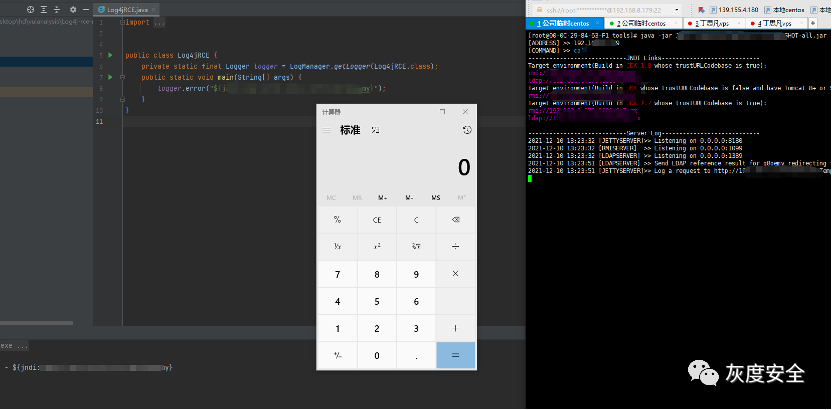This screenshot has height=410, width=832.
Task: Hide the project panel with minus icon
Action: [85, 10]
